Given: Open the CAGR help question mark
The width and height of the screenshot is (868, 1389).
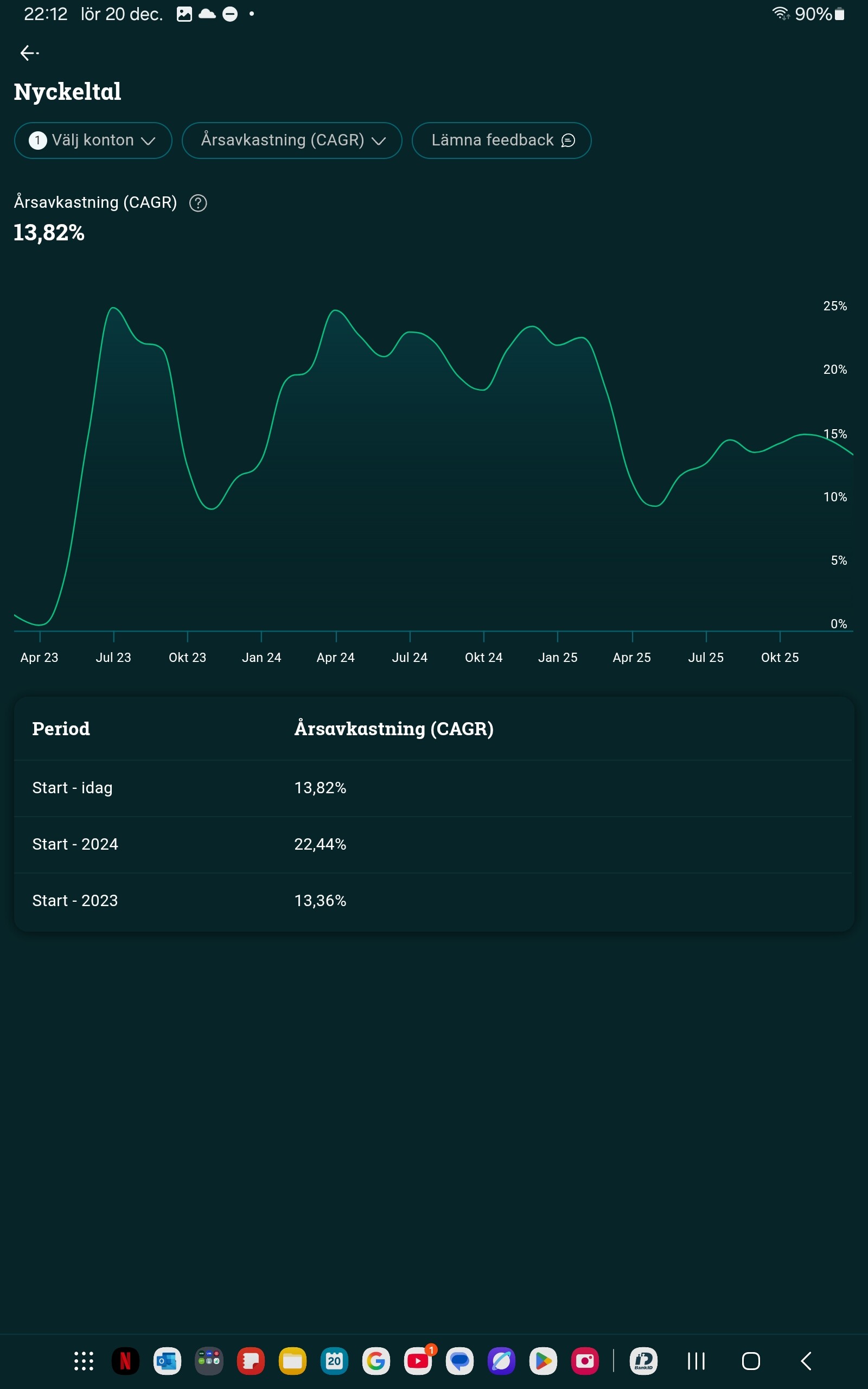Looking at the screenshot, I should 198,203.
